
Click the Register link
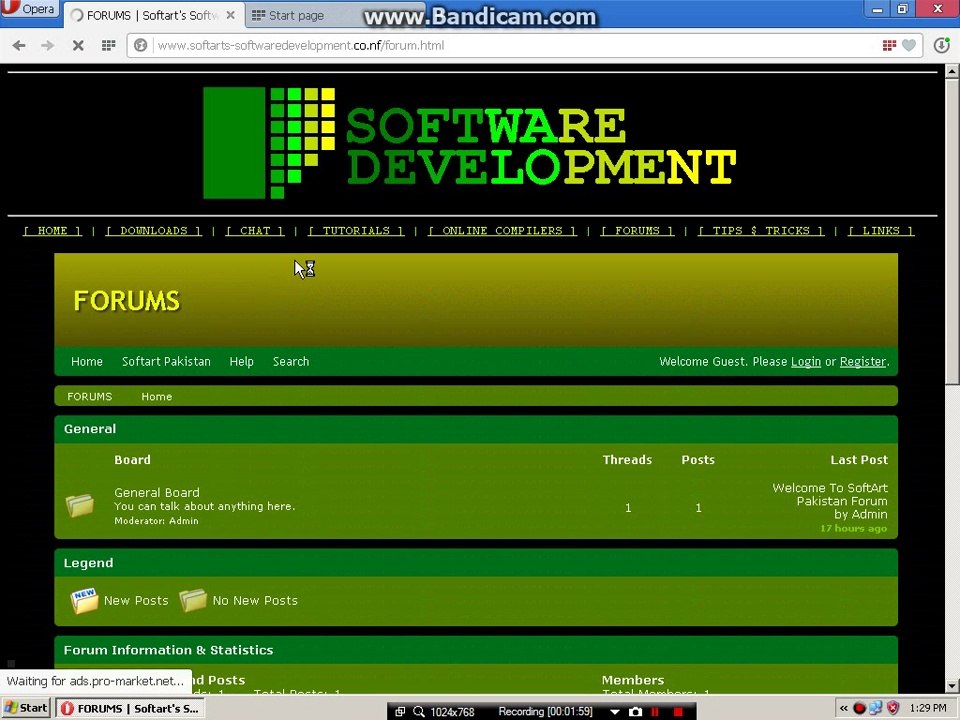pyautogui.click(x=863, y=362)
